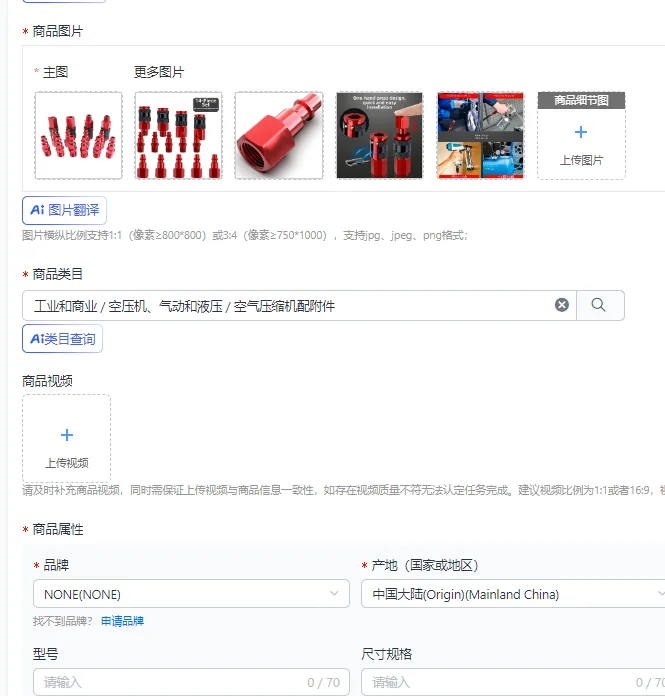Viewport: 665px width, 696px height.
Task: Click the plus icon to upload video
Action: click(67, 435)
